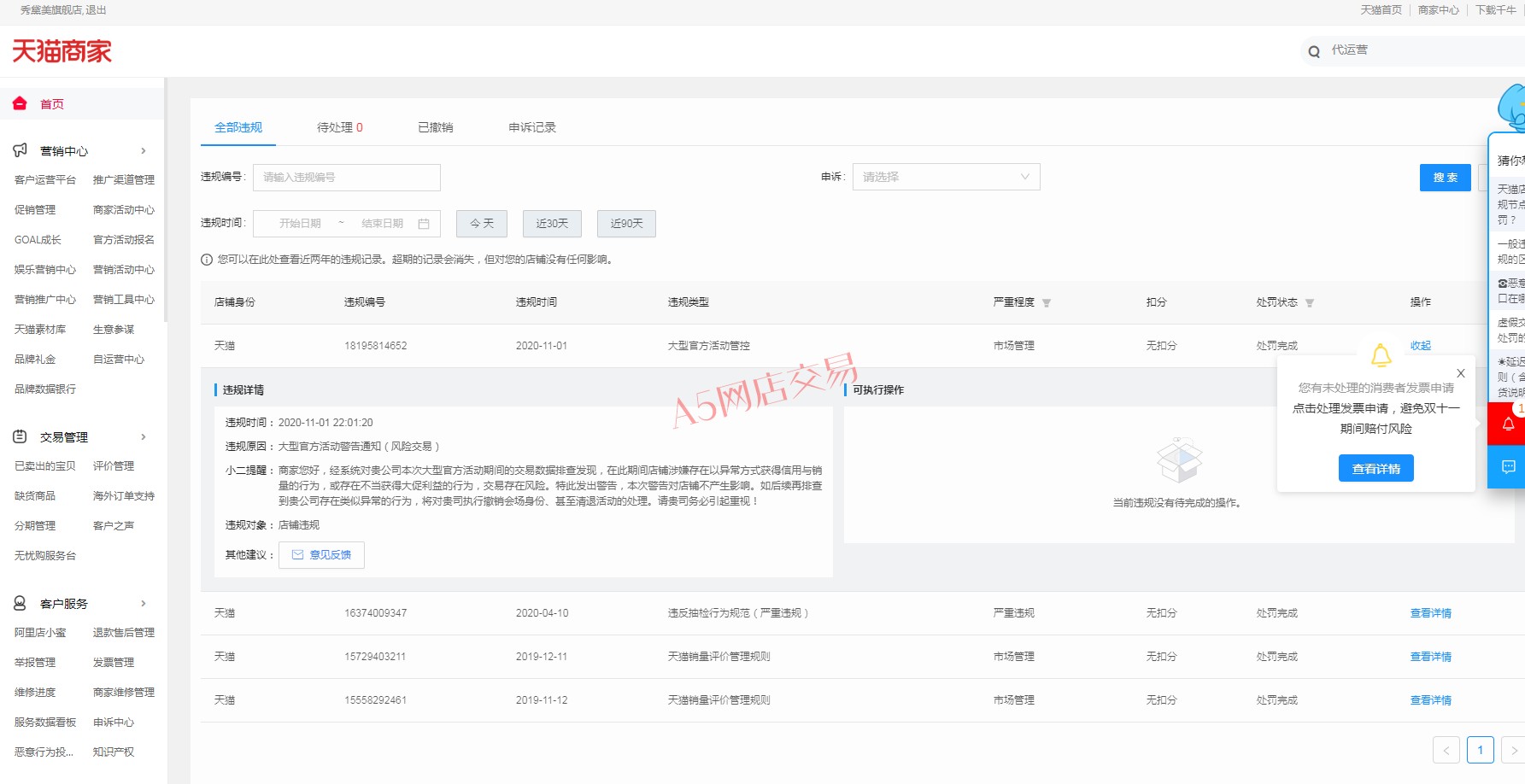
Task: Click the info icon beside record notice
Action: [x=207, y=260]
